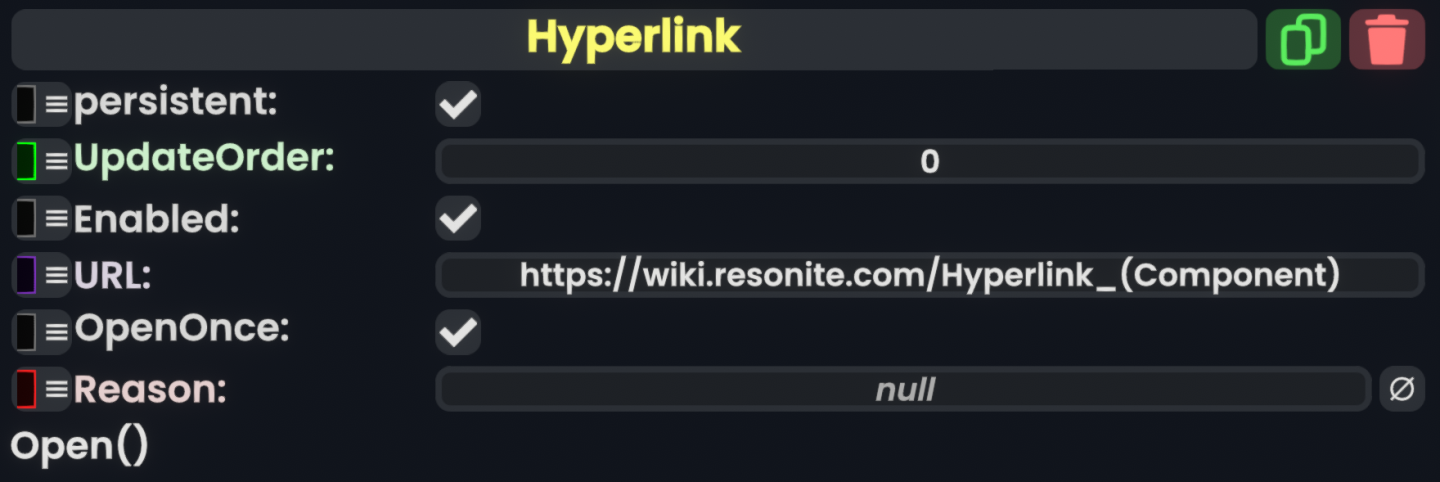Image resolution: width=1440 pixels, height=482 pixels.
Task: Trigger the Open() method
Action: pyautogui.click(x=79, y=446)
